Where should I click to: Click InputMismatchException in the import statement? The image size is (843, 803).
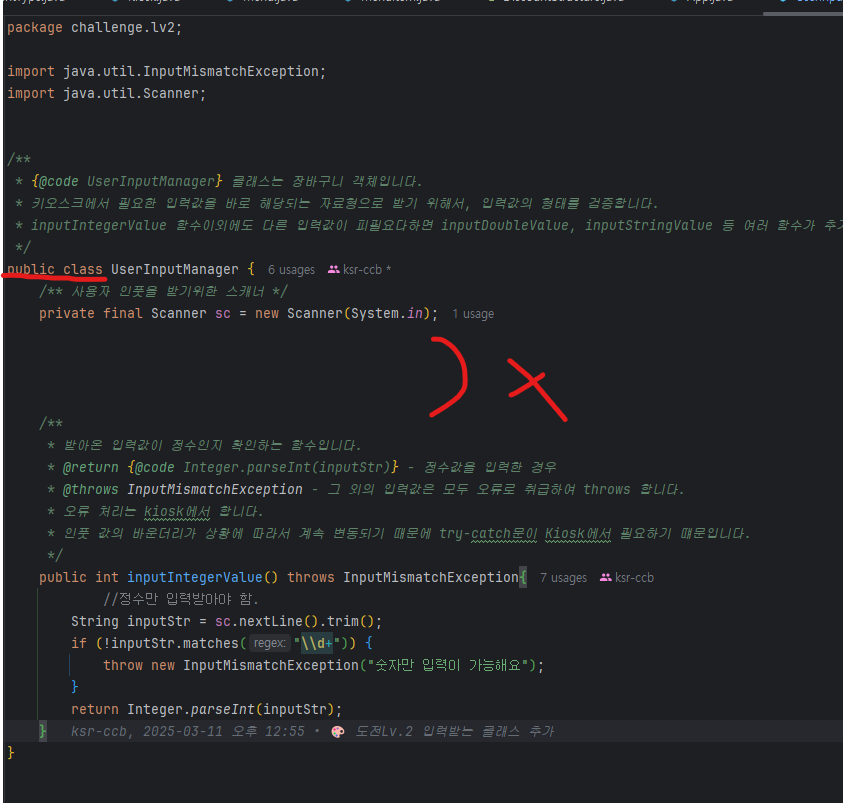click(x=231, y=71)
